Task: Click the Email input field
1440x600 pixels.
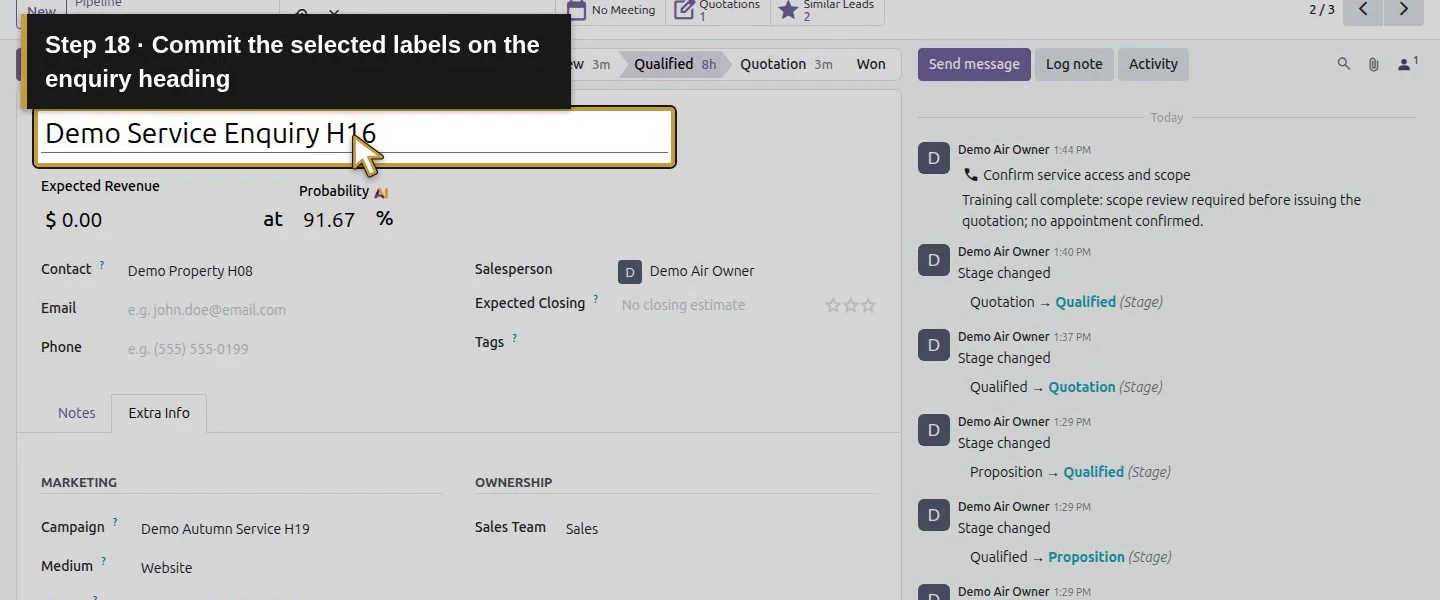Action: coord(284,310)
